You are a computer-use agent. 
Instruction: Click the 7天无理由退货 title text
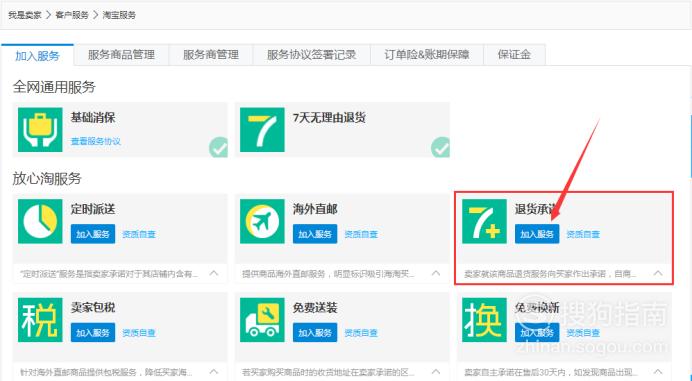point(329,118)
